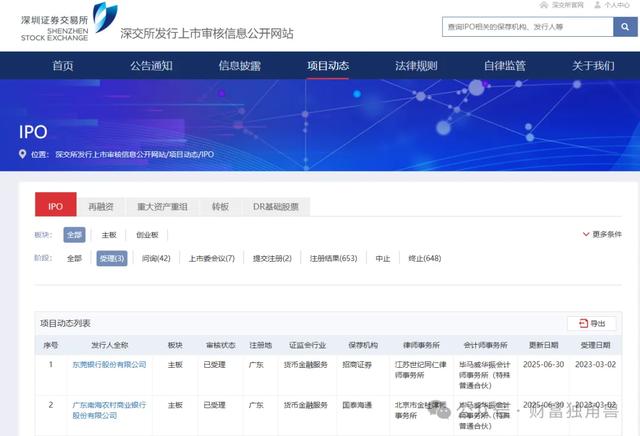Screen dimensions: 640x436
Task: Click the Shenzhen Stock Exchange logo
Action: [69, 21]
